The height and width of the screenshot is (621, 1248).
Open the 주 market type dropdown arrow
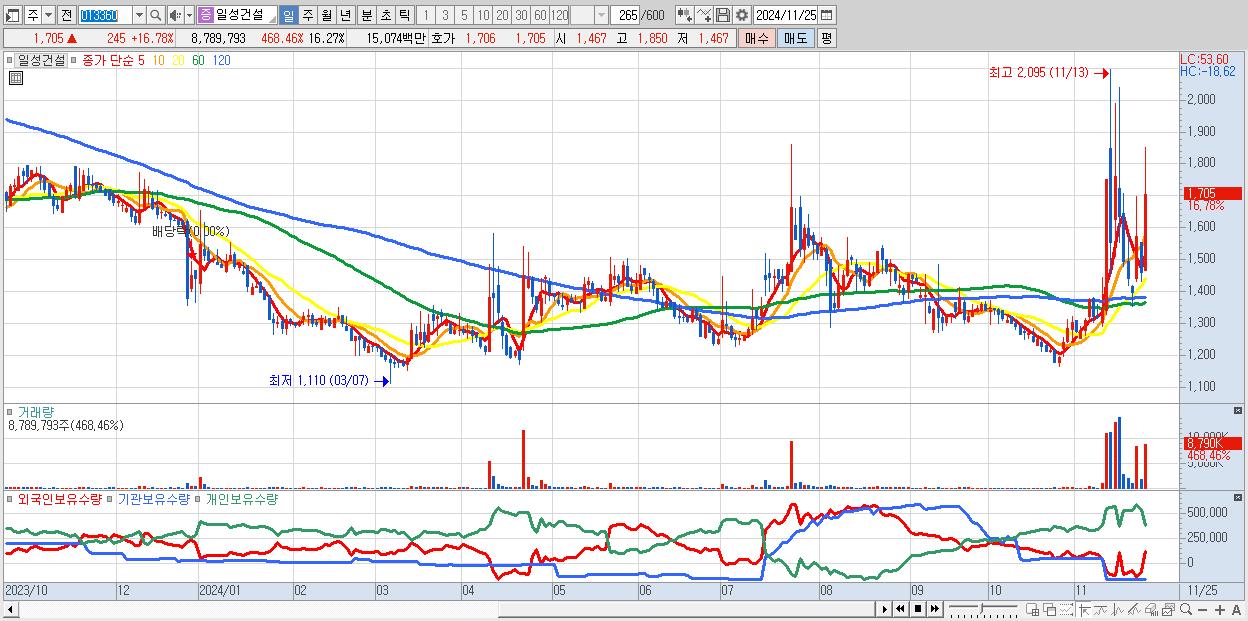(x=48, y=16)
